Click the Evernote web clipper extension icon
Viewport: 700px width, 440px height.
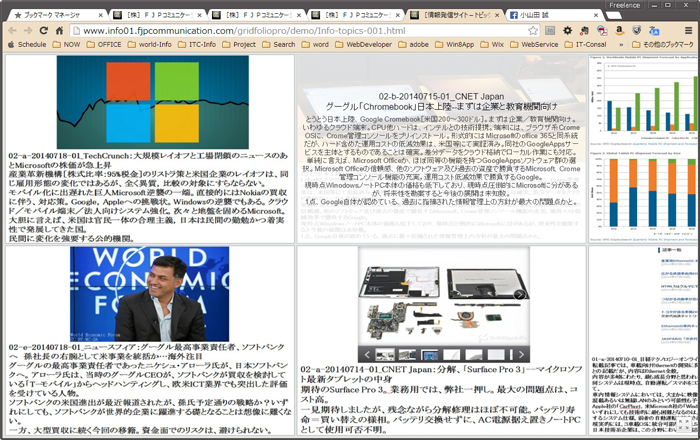(584, 30)
